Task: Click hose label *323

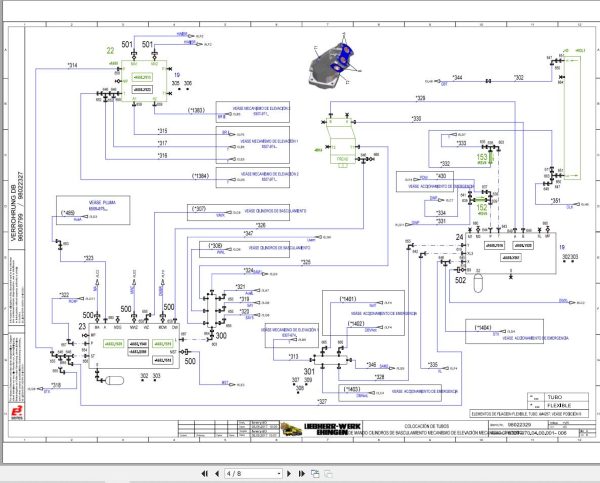Action: pos(88,258)
